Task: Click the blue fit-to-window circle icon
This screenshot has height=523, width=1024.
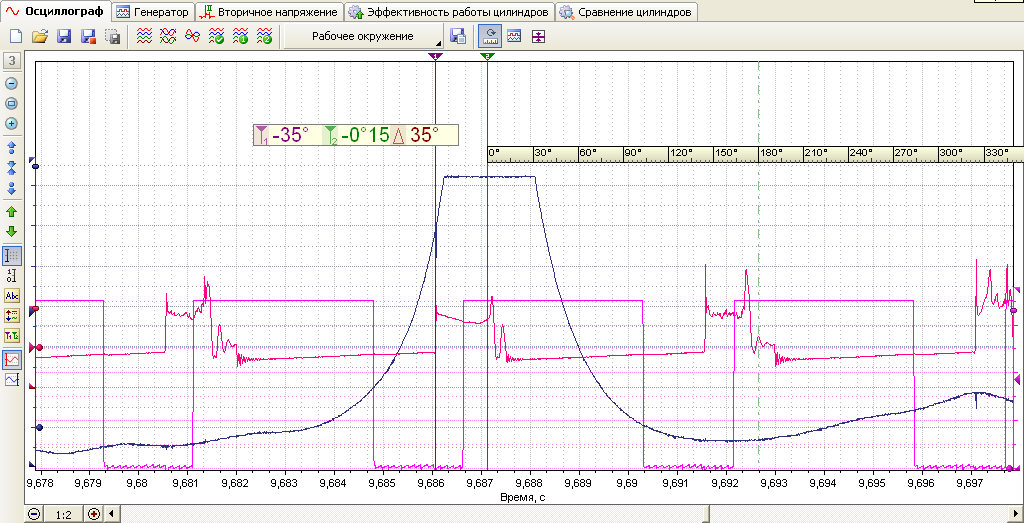Action: pyautogui.click(x=12, y=103)
